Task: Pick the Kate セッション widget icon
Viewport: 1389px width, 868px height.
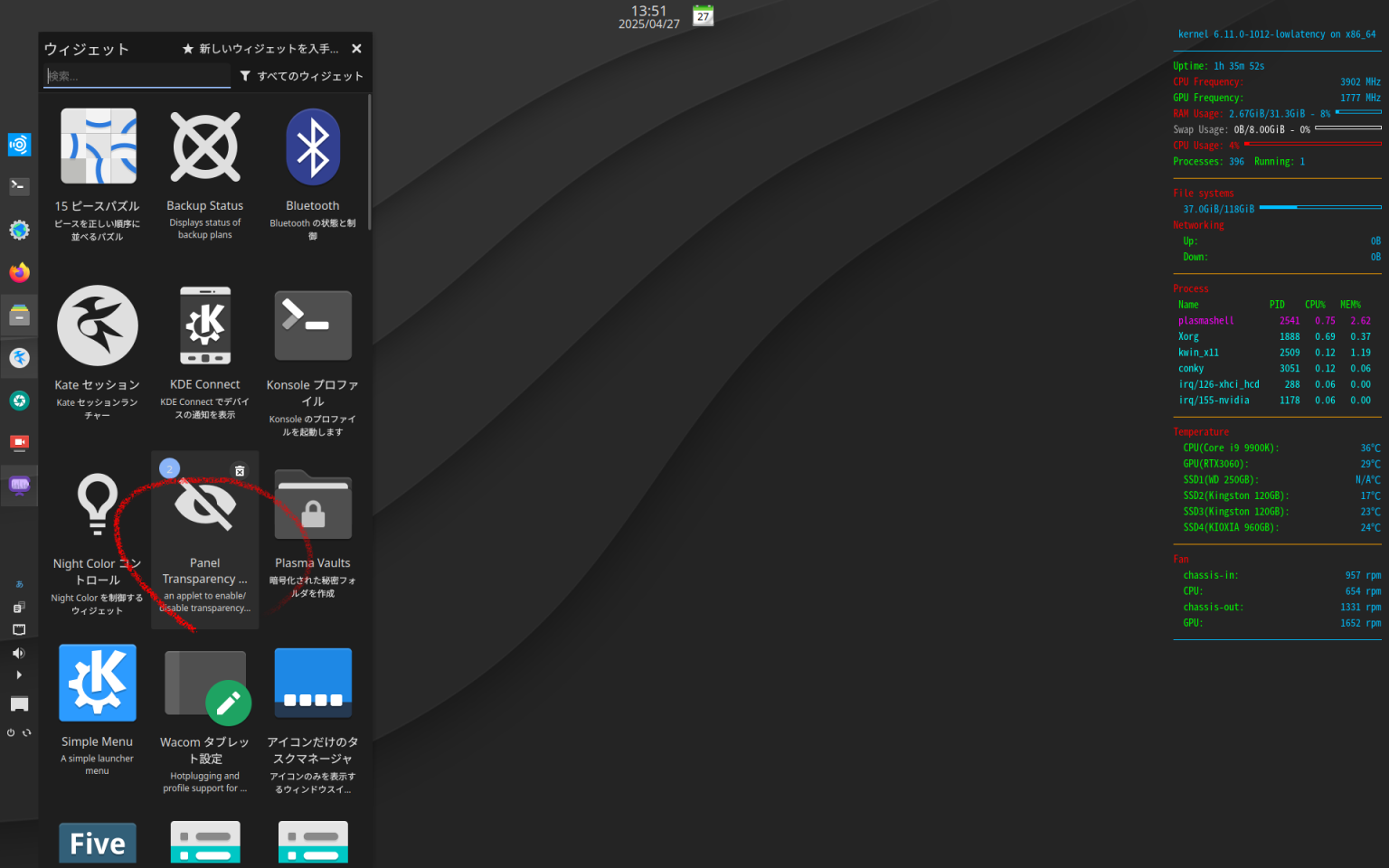Action: pyautogui.click(x=98, y=325)
